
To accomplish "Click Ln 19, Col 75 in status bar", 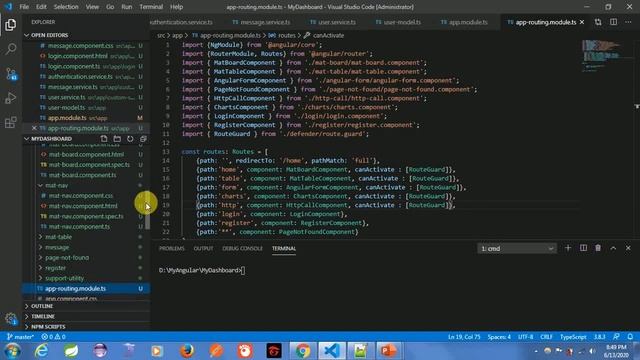I will 464,337.
